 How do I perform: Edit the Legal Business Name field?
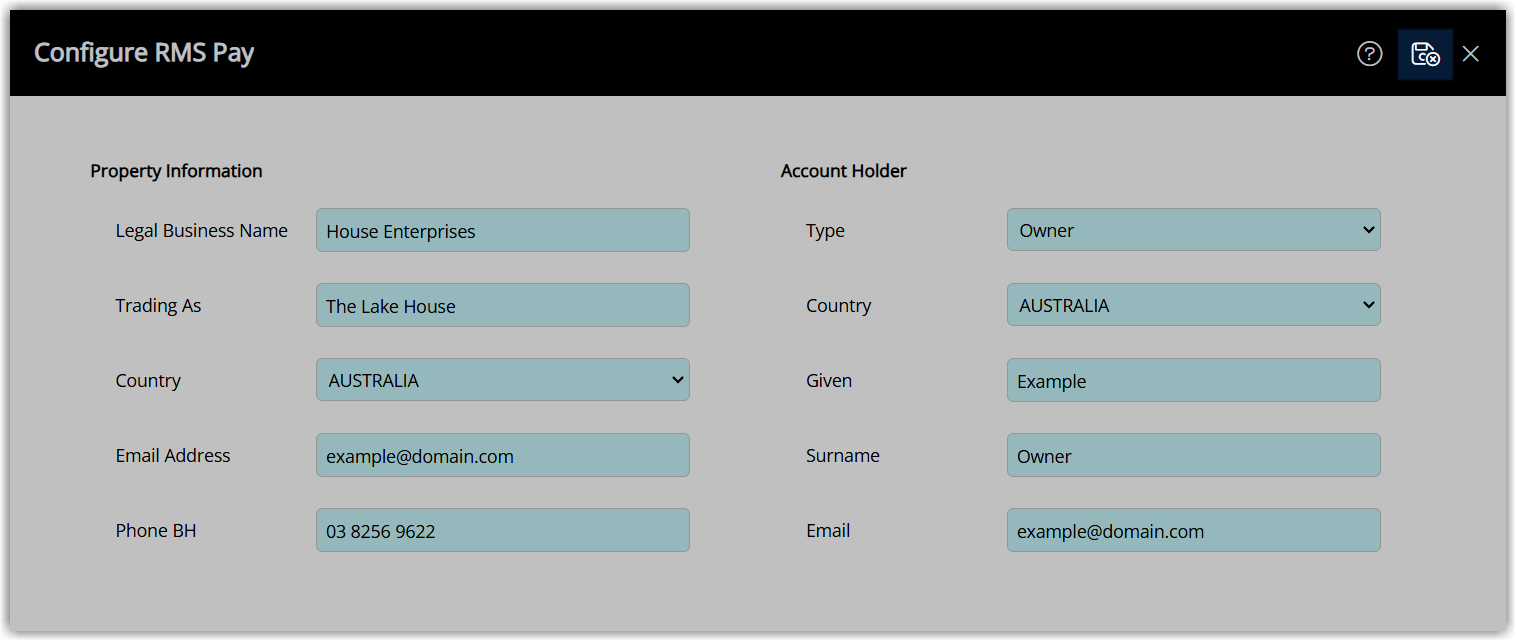(x=503, y=230)
